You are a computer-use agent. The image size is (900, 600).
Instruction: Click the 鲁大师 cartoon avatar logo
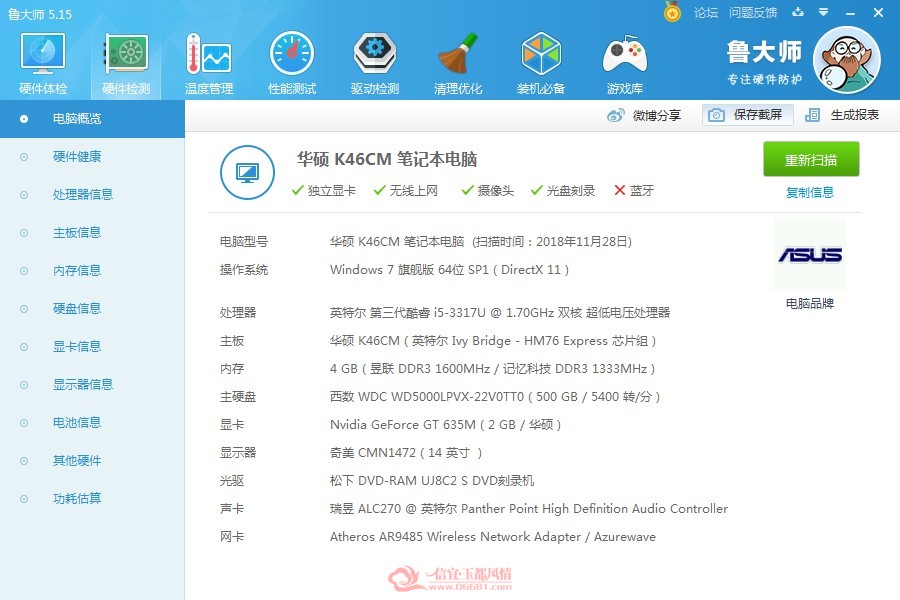(847, 60)
